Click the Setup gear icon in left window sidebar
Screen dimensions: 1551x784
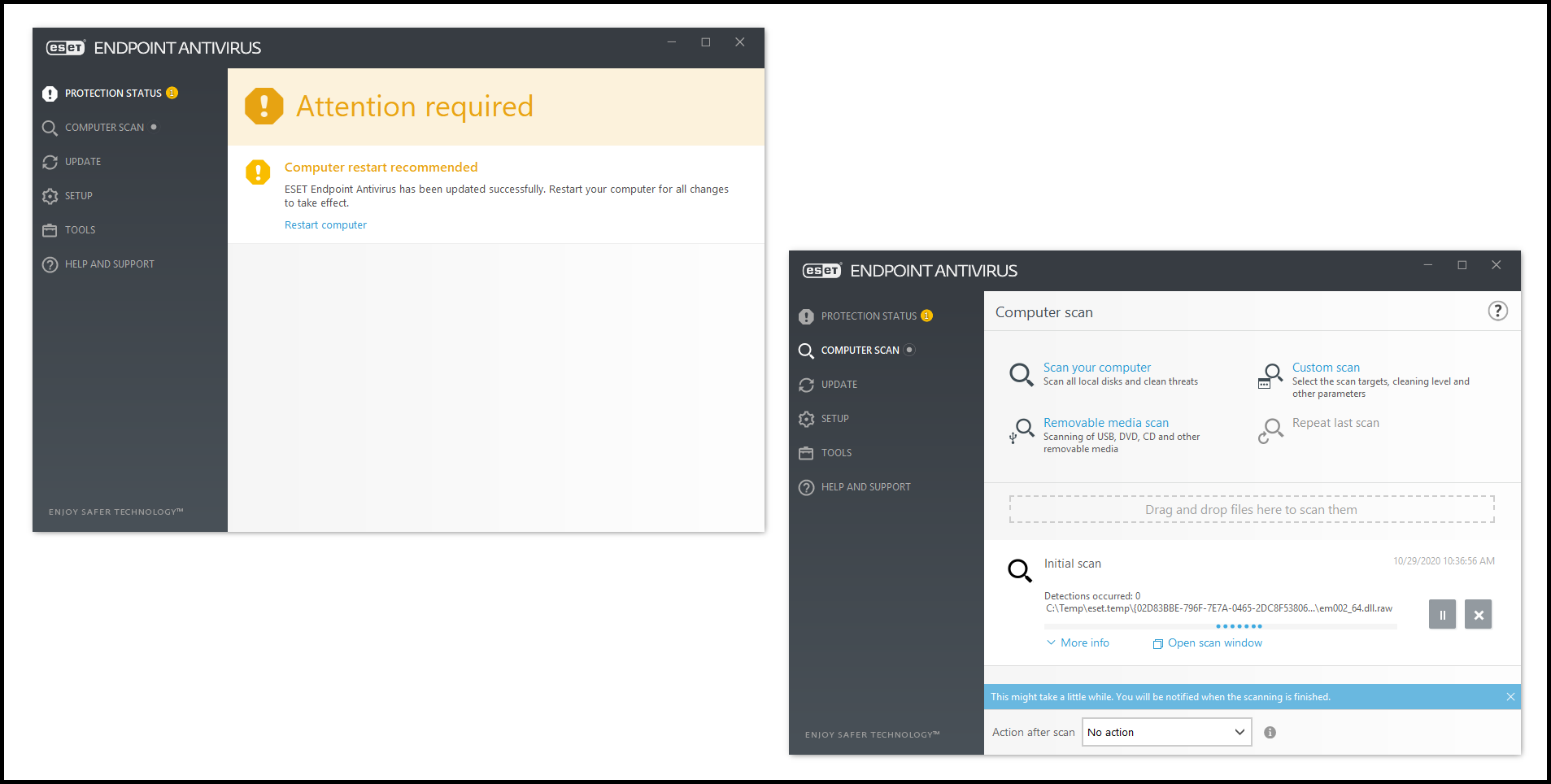(50, 196)
